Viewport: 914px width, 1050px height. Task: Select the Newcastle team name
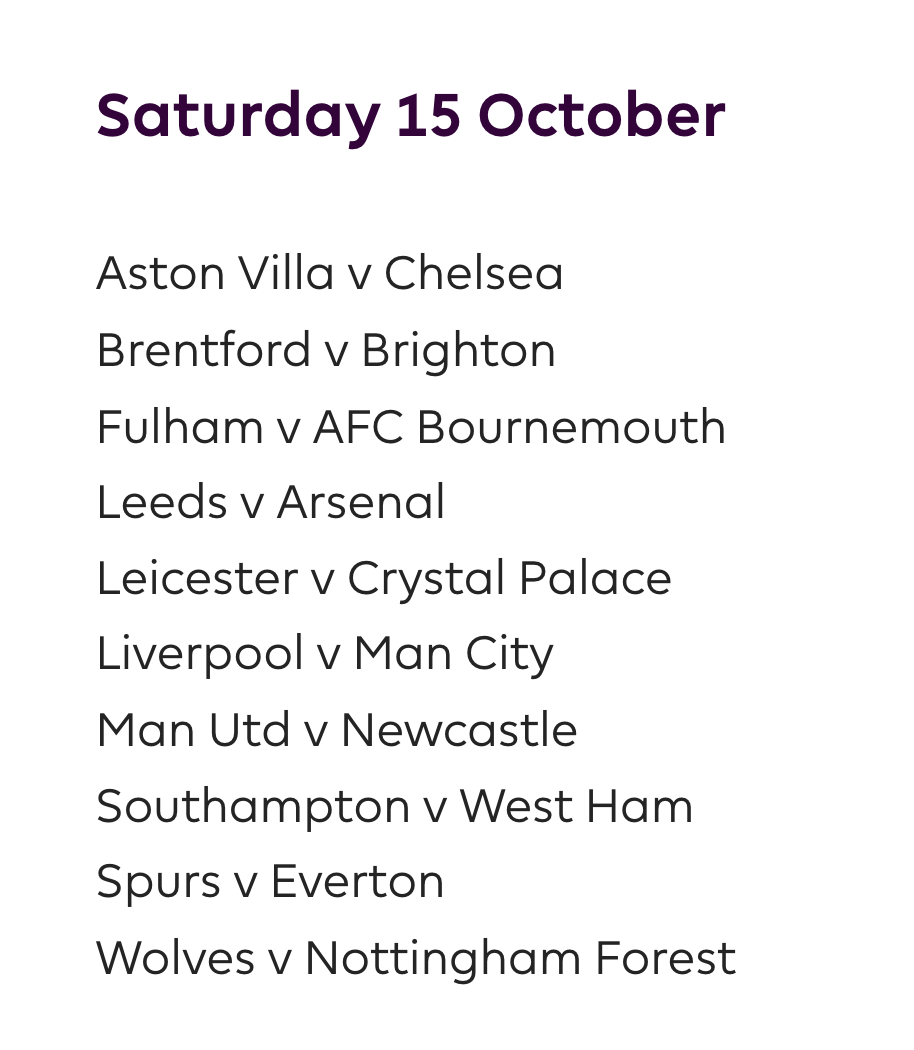coord(459,730)
